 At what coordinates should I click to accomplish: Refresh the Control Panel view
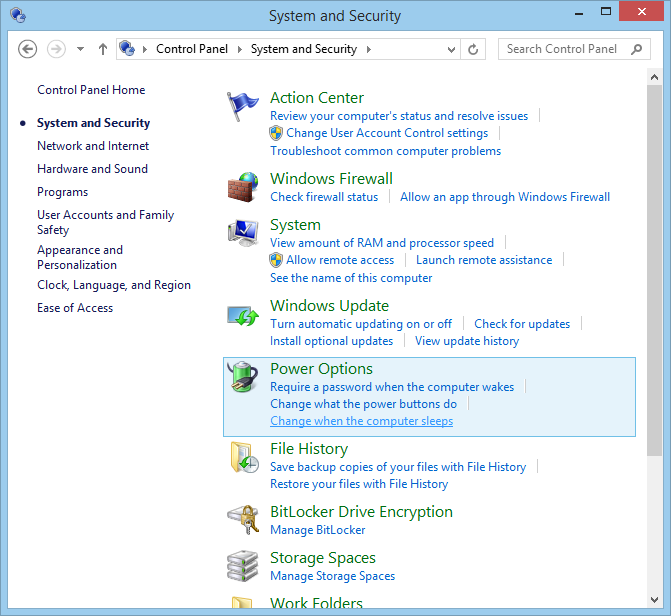point(473,49)
